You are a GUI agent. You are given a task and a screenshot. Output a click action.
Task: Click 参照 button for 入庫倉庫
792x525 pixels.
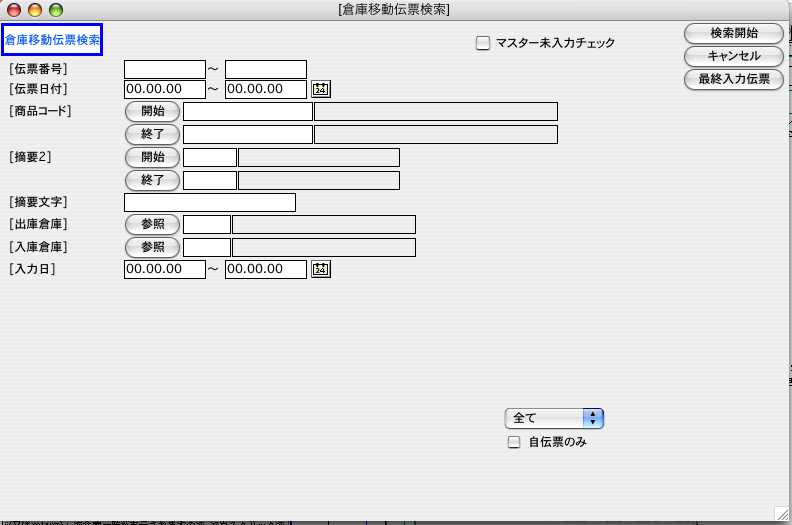[152, 247]
